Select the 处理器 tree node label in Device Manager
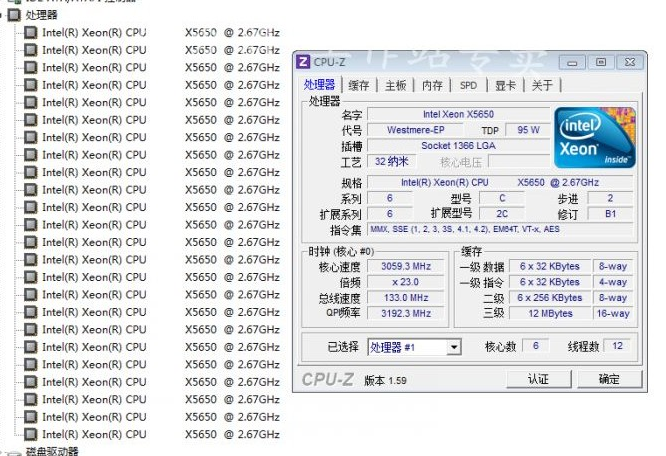Image resolution: width=666 pixels, height=456 pixels. pos(41,15)
